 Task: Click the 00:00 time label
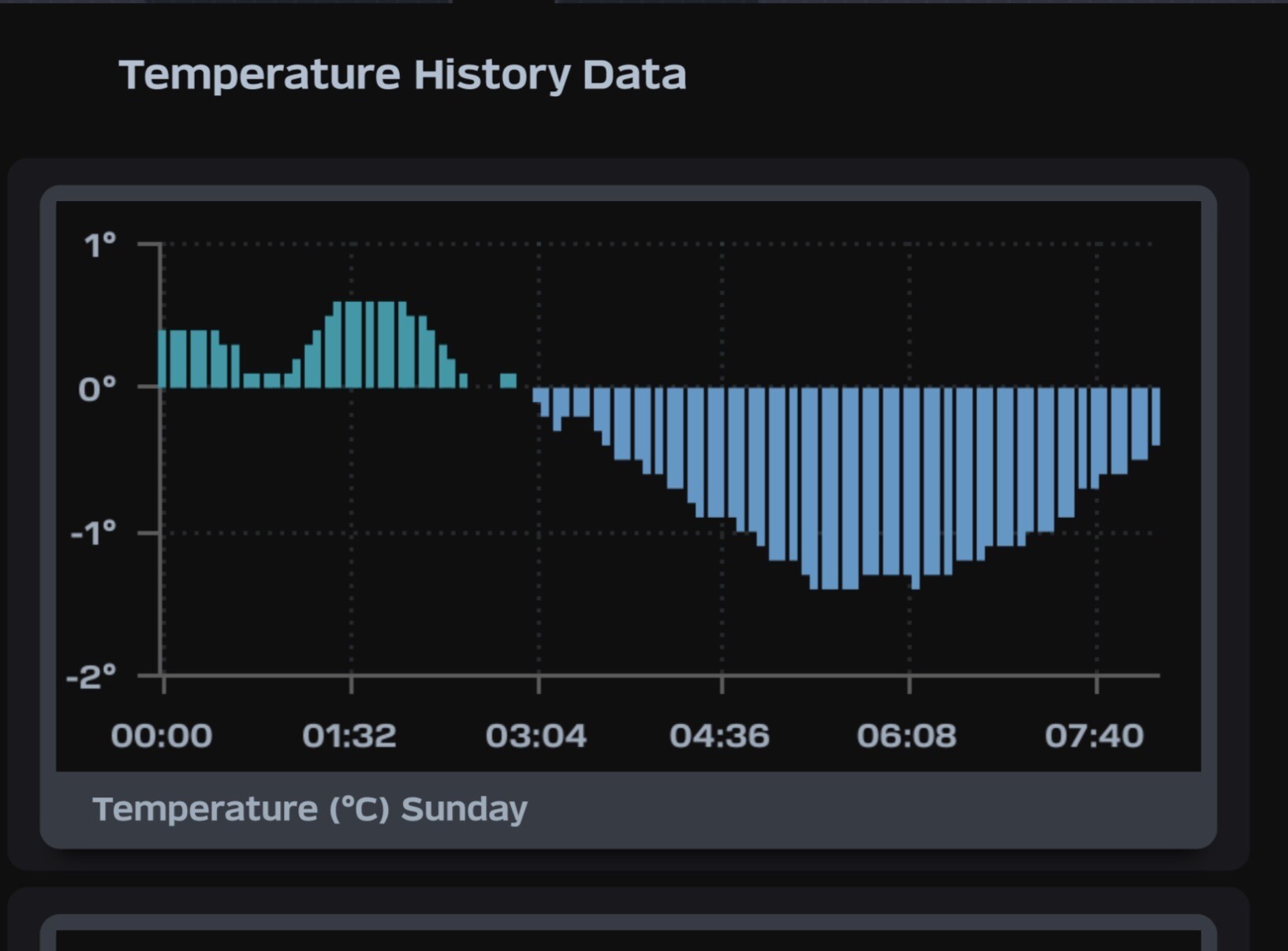[162, 736]
